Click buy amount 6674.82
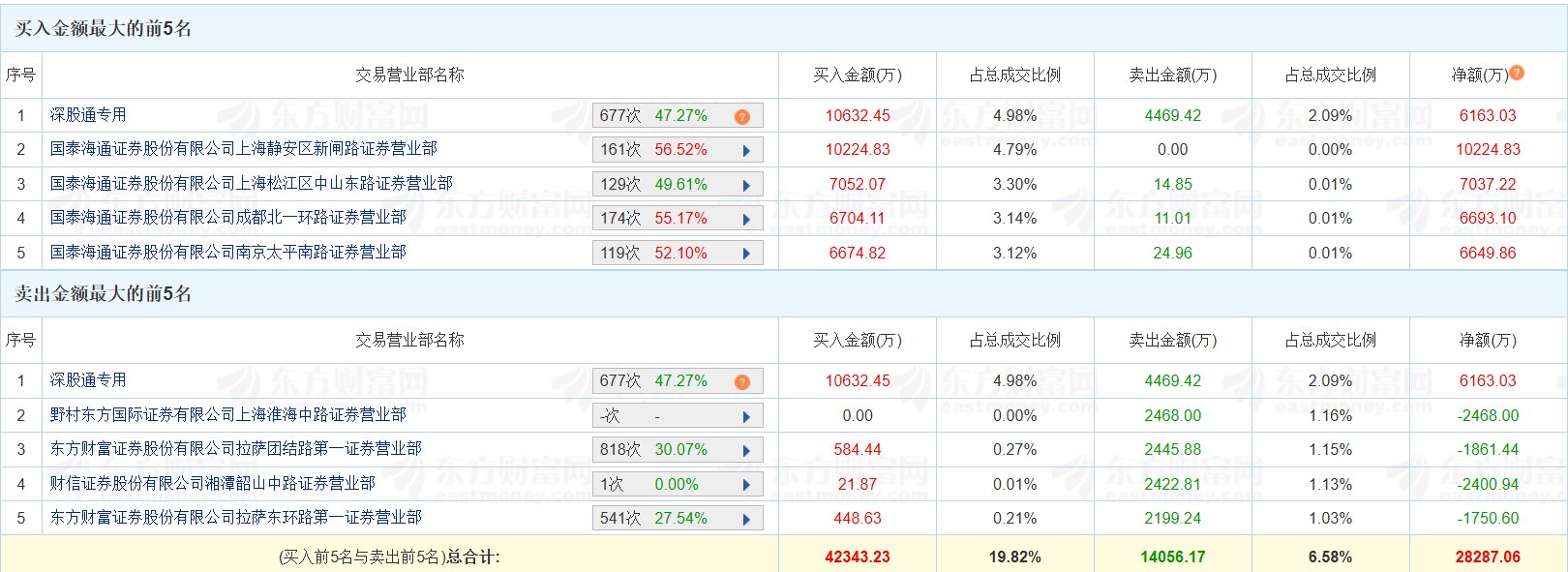The image size is (1568, 572). [x=858, y=253]
